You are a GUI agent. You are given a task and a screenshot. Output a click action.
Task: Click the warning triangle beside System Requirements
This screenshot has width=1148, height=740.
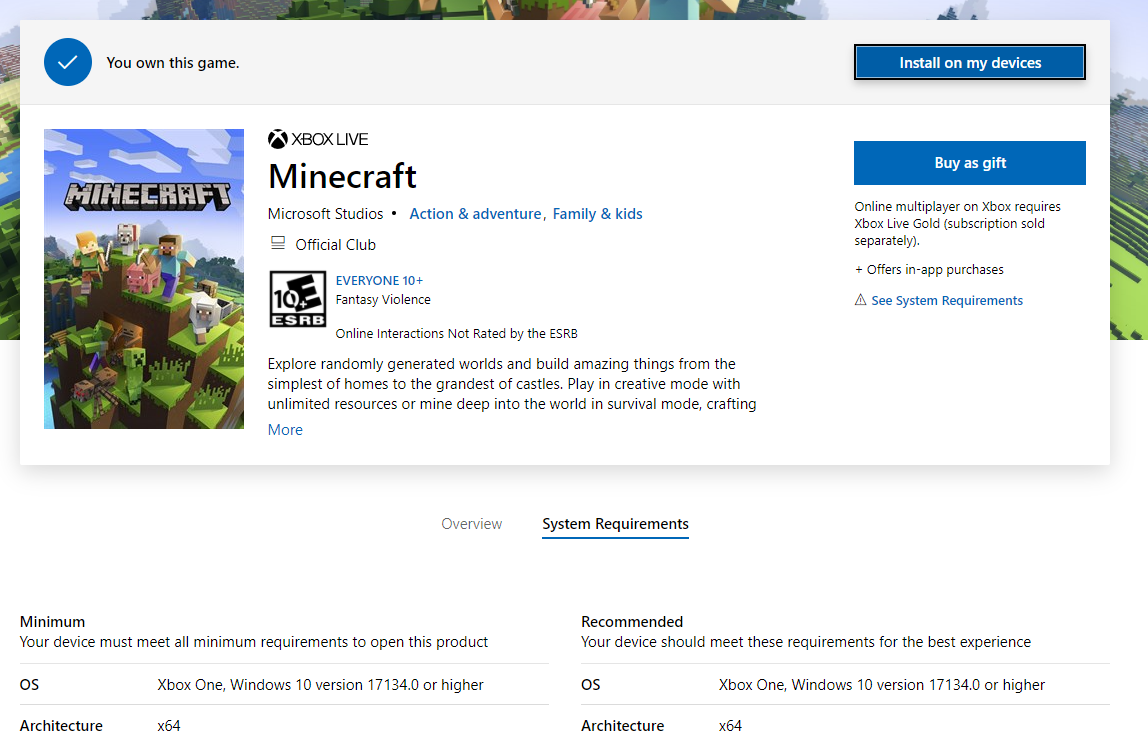tap(860, 300)
